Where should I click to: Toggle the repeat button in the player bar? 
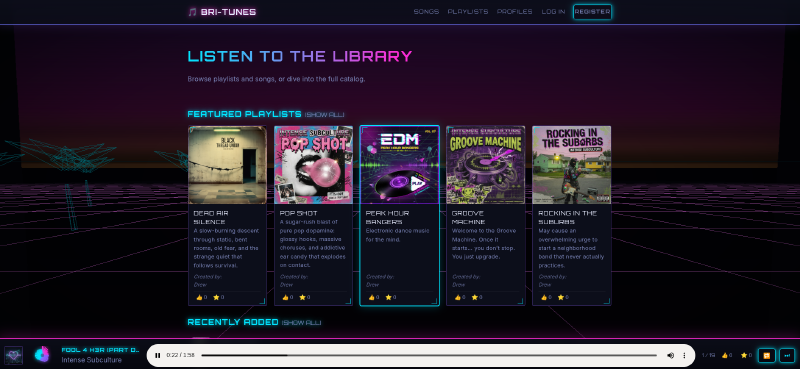[766, 355]
